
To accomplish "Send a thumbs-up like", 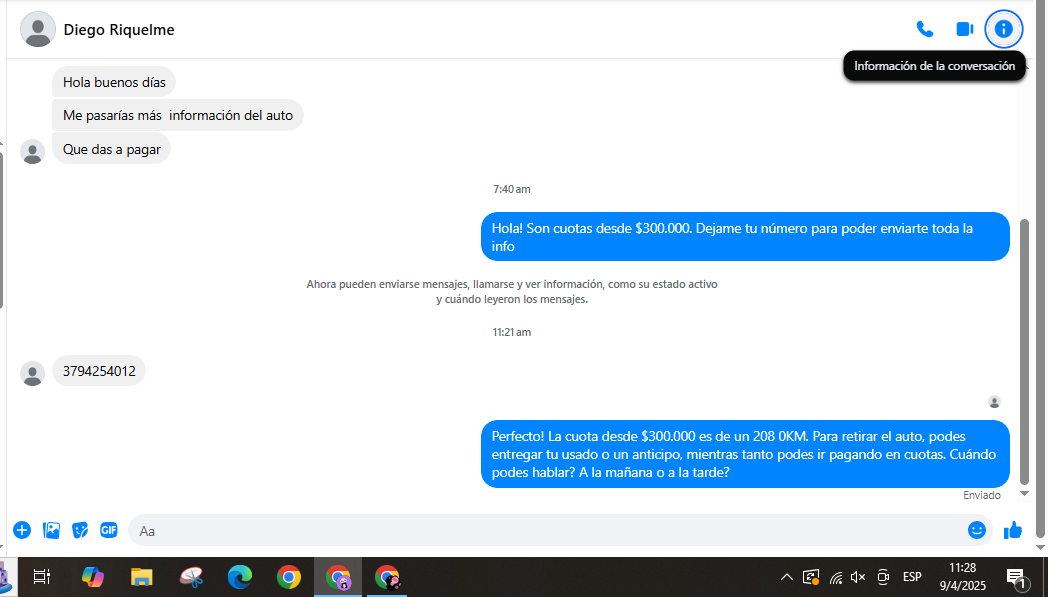I will 1013,530.
